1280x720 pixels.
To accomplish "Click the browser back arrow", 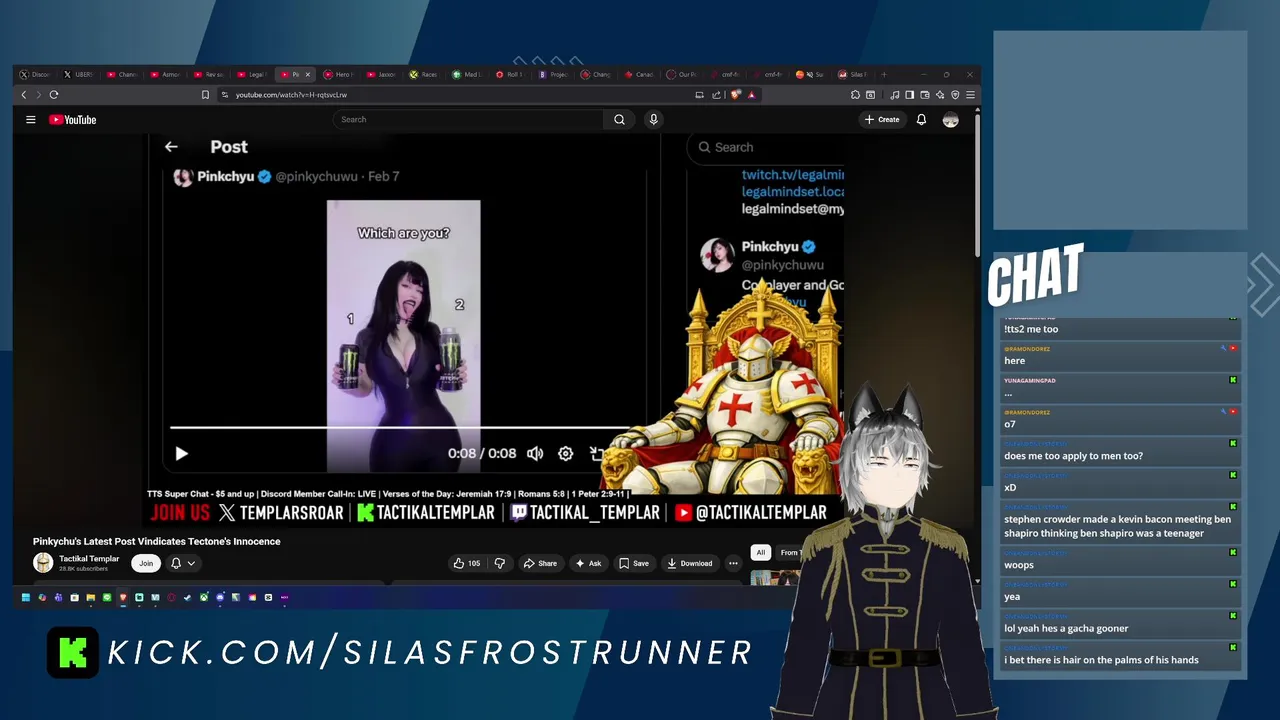I will (24, 95).
